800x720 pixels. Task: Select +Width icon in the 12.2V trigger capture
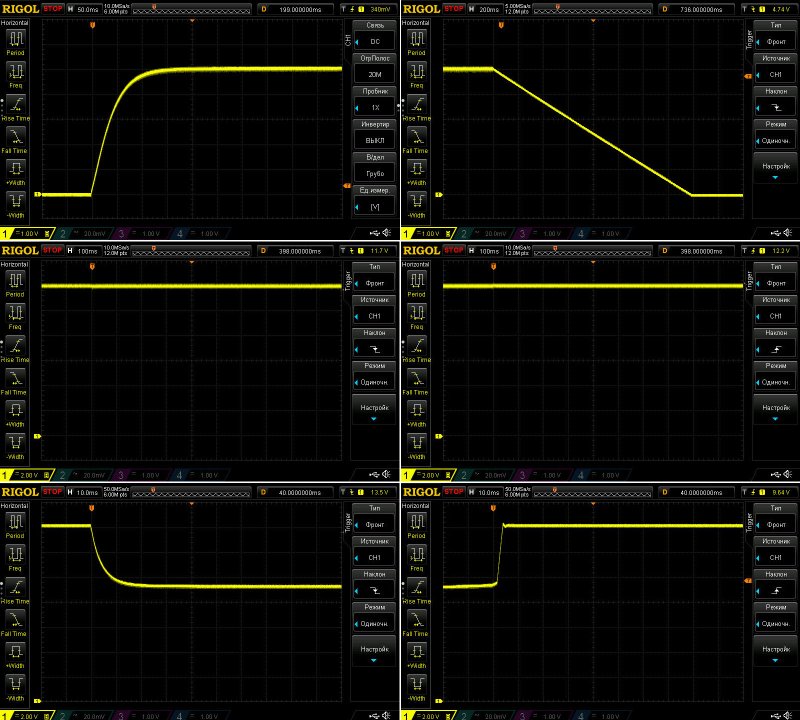click(417, 410)
